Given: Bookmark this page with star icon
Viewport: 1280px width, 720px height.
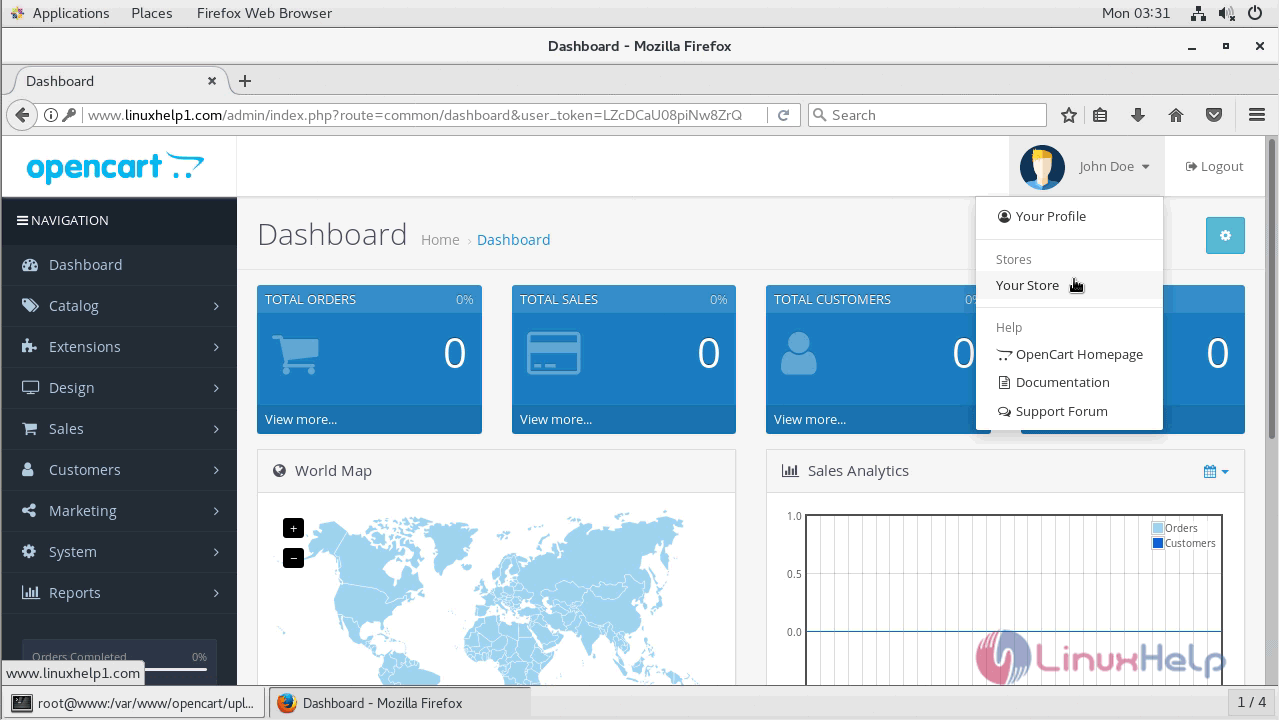Looking at the screenshot, I should (1069, 115).
